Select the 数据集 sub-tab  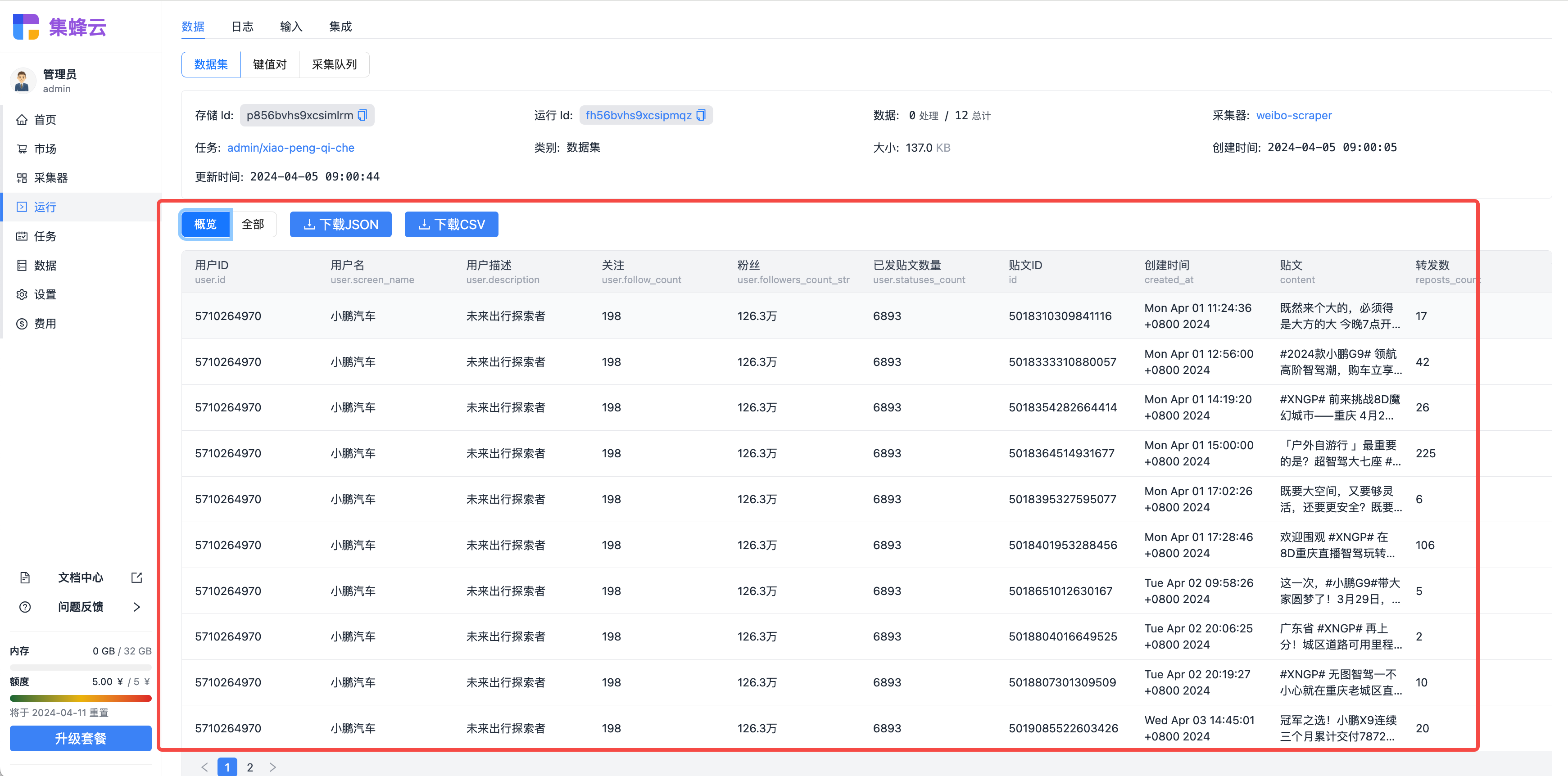click(x=211, y=64)
